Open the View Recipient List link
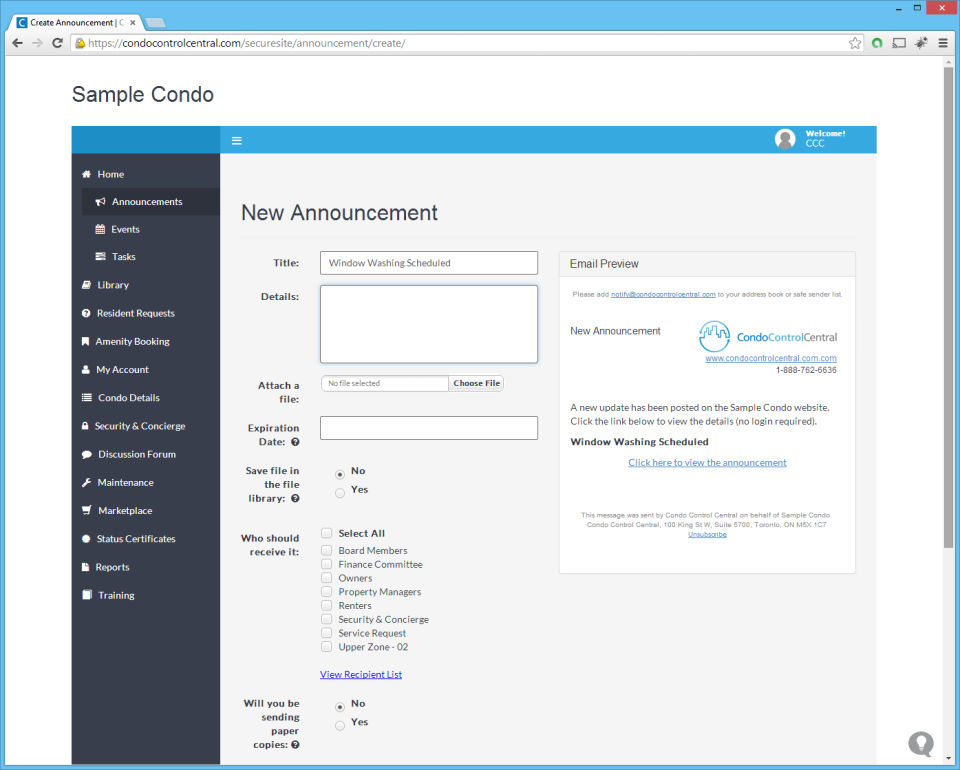Viewport: 960px width, 770px height. point(361,674)
